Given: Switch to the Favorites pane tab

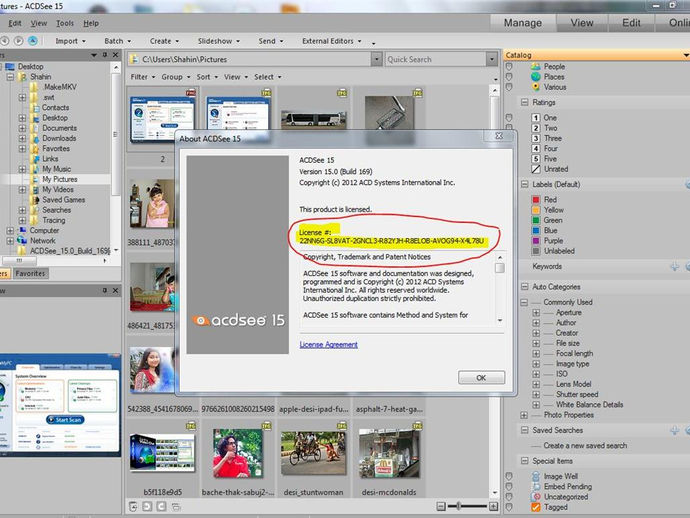Looking at the screenshot, I should point(30,273).
